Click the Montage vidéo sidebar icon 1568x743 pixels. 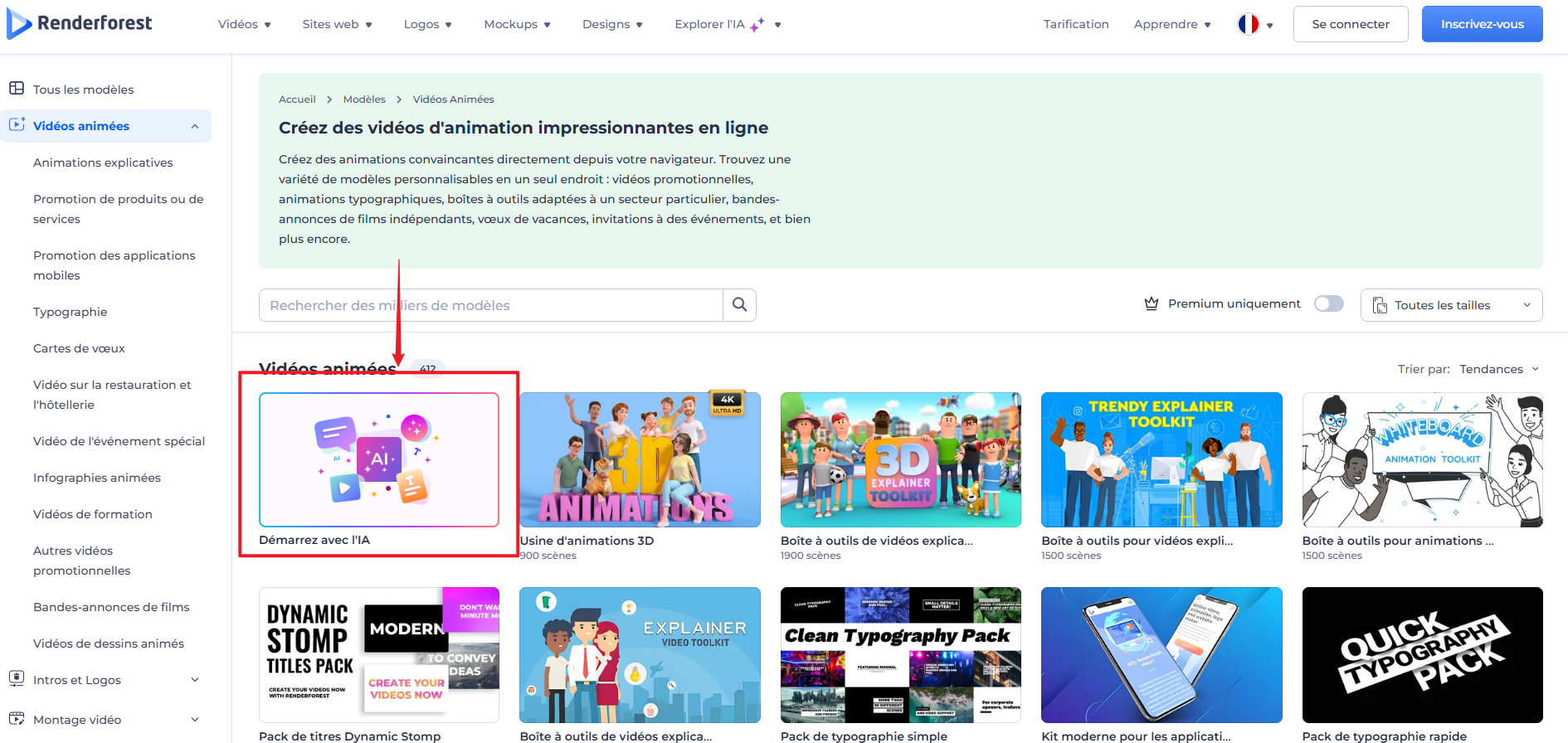17,718
